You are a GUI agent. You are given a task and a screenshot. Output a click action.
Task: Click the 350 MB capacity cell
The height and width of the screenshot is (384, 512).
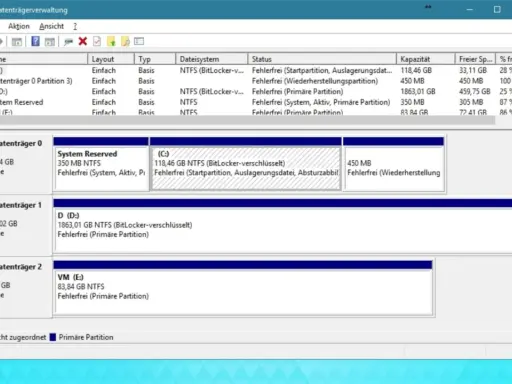[412, 102]
